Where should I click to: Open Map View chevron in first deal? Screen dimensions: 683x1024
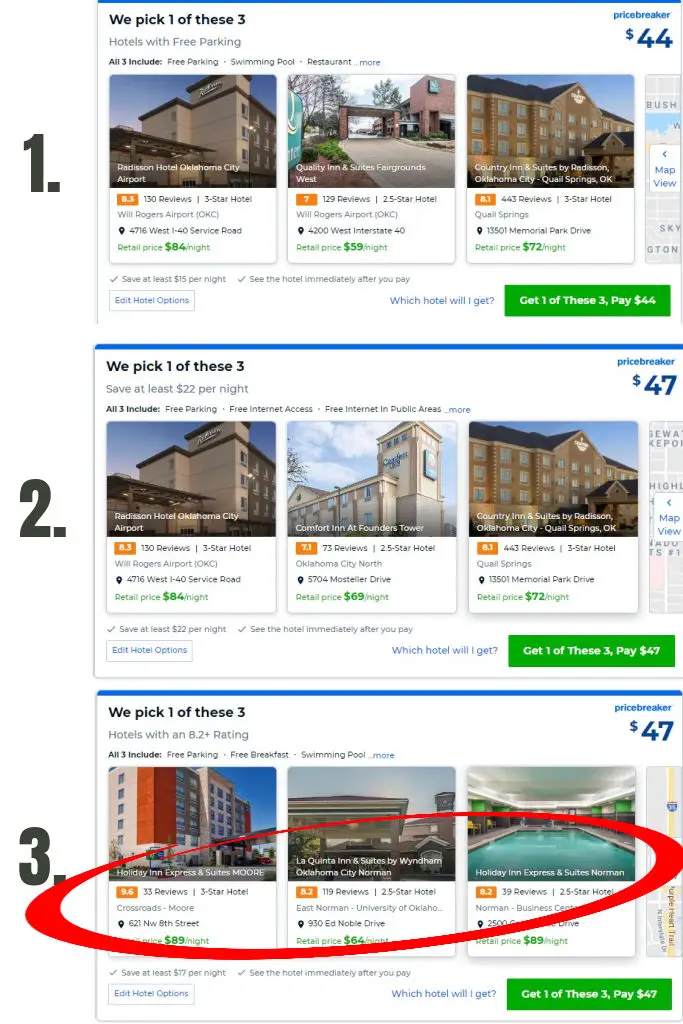(x=664, y=154)
